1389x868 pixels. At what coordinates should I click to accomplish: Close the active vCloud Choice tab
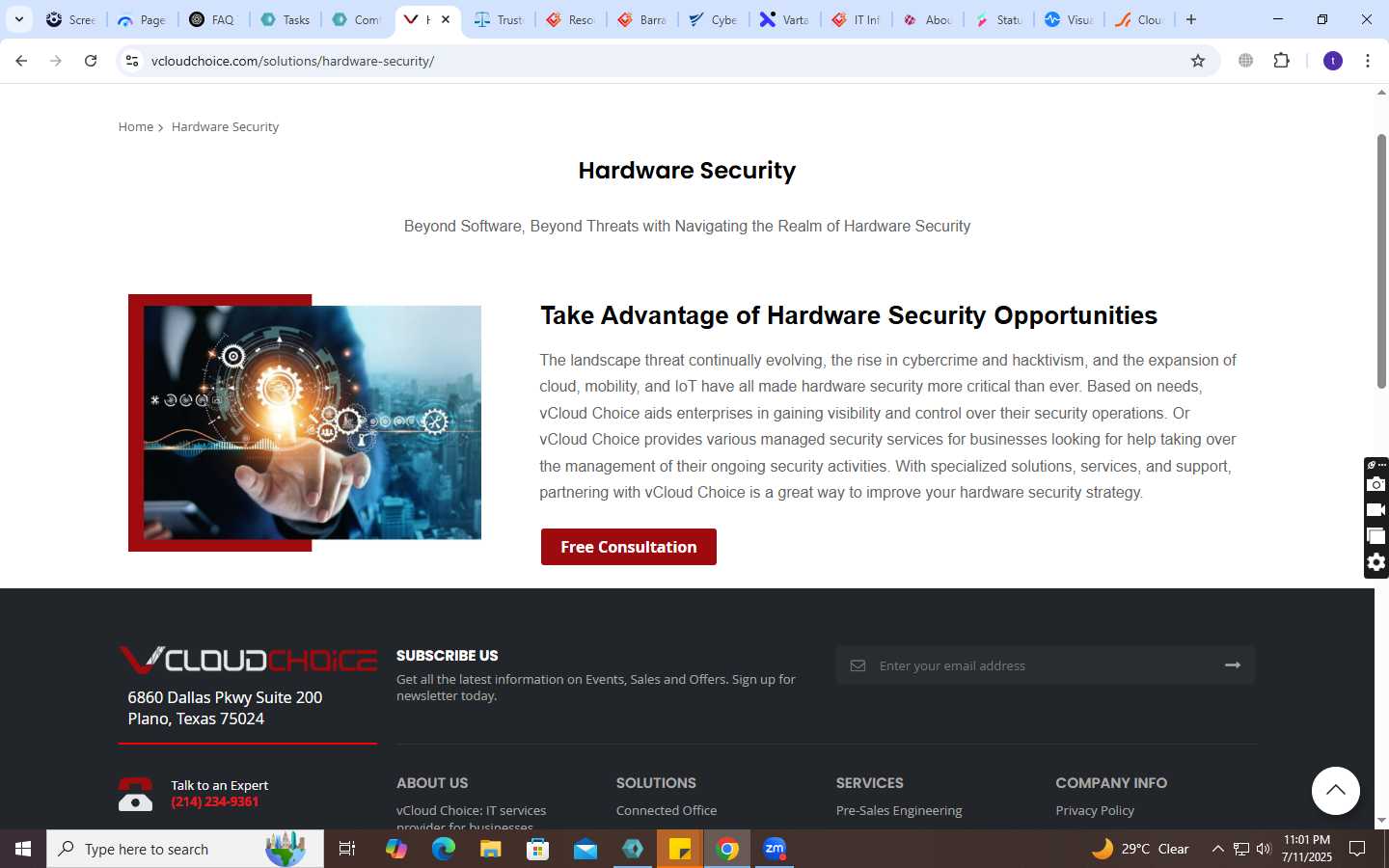click(446, 19)
